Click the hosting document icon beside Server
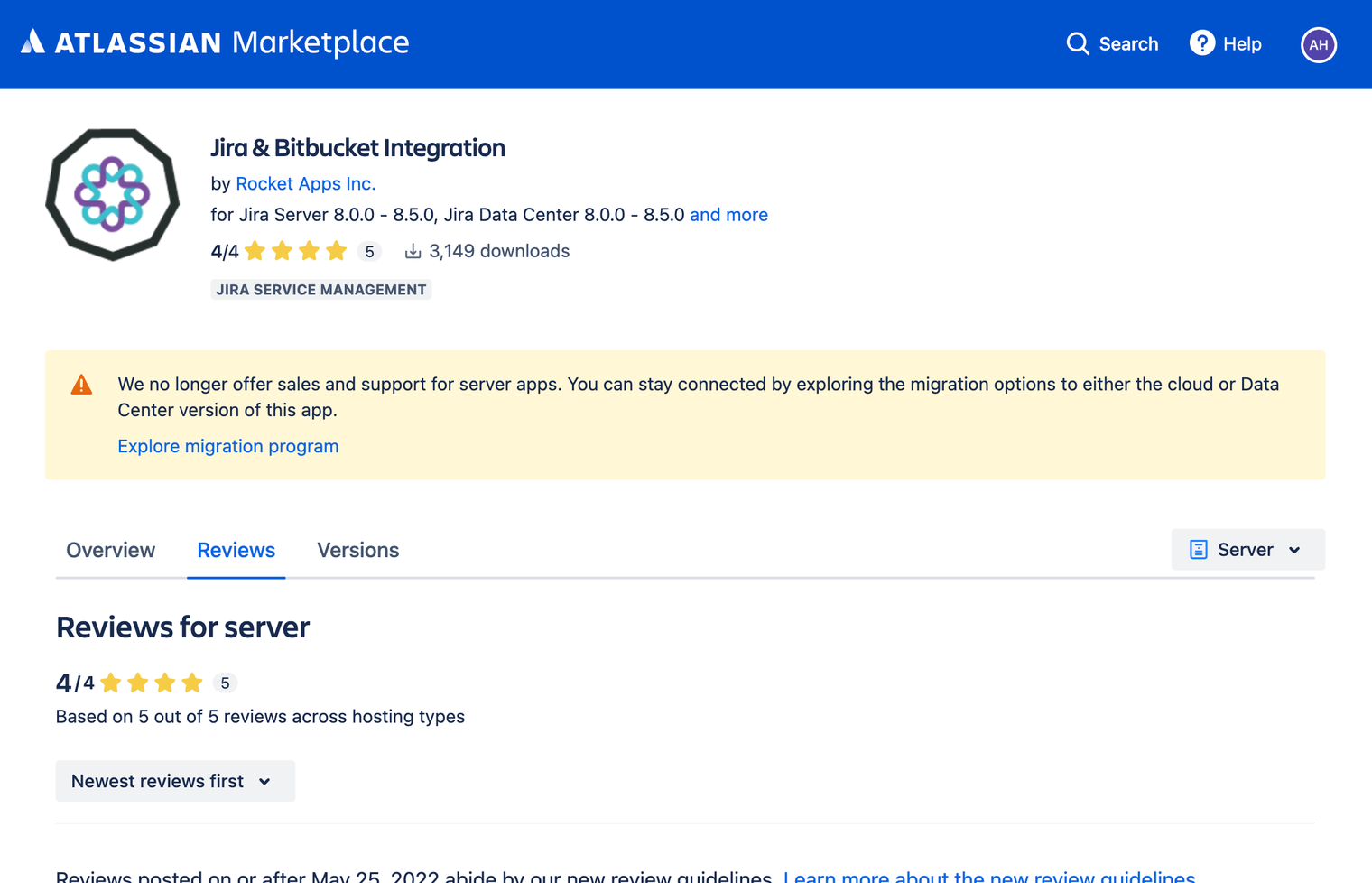The image size is (1372, 883). pos(1198,549)
